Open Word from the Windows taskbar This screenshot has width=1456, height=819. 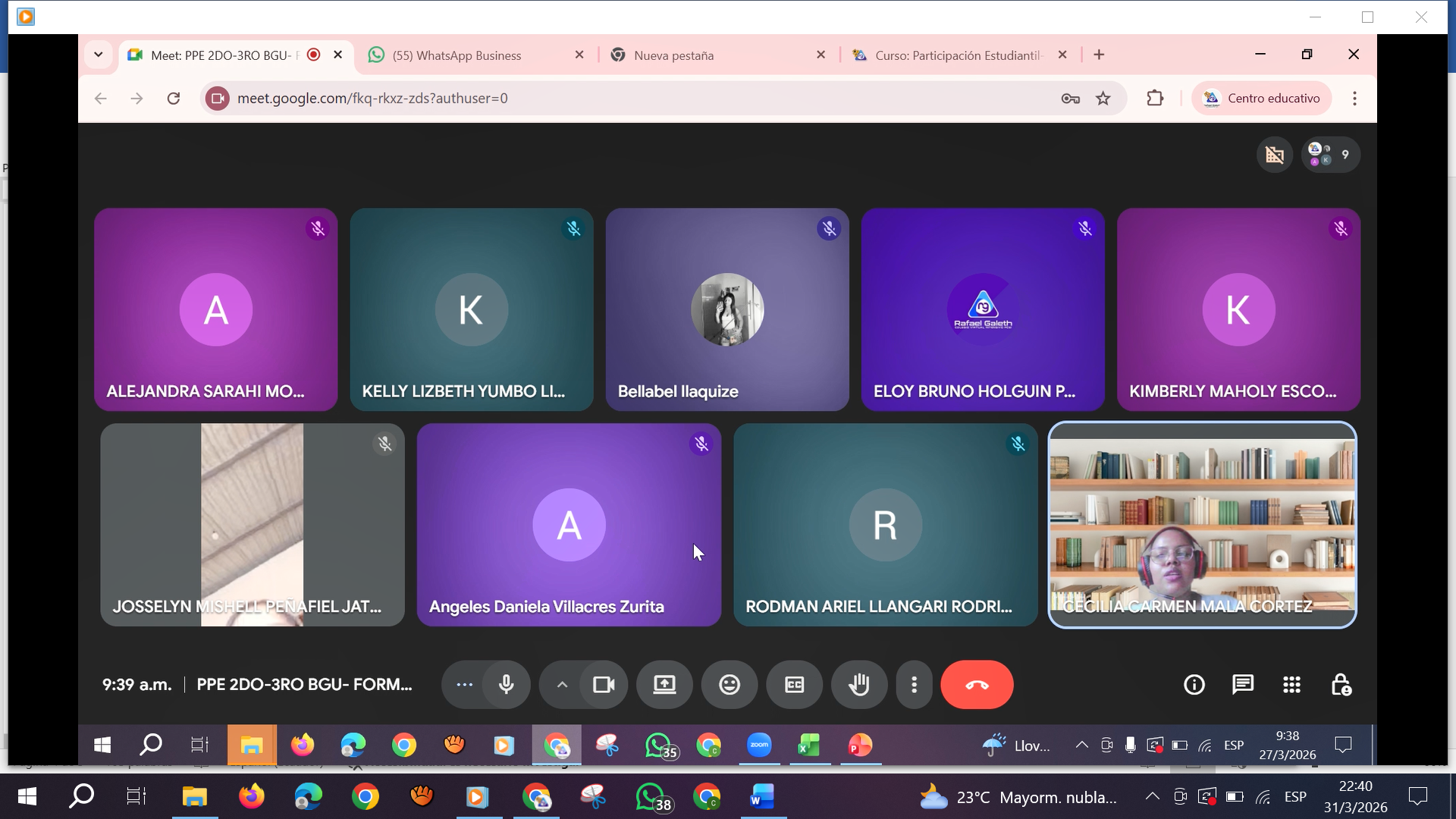[762, 796]
